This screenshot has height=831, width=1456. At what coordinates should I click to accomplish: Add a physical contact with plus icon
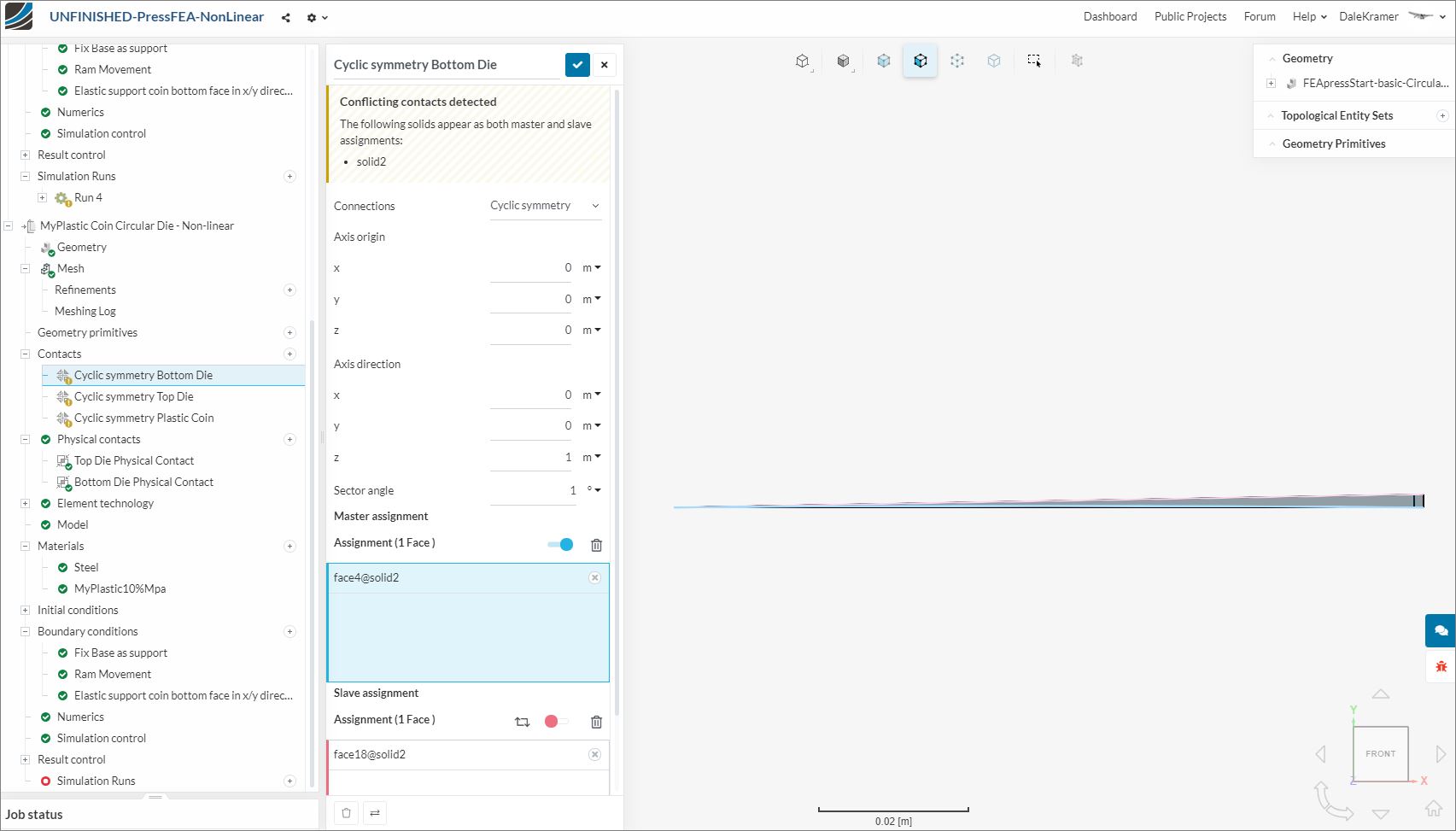click(x=290, y=440)
